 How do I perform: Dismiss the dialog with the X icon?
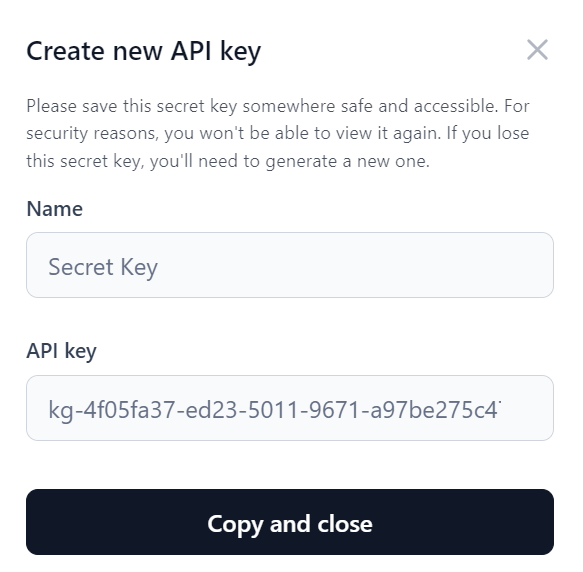[537, 49]
